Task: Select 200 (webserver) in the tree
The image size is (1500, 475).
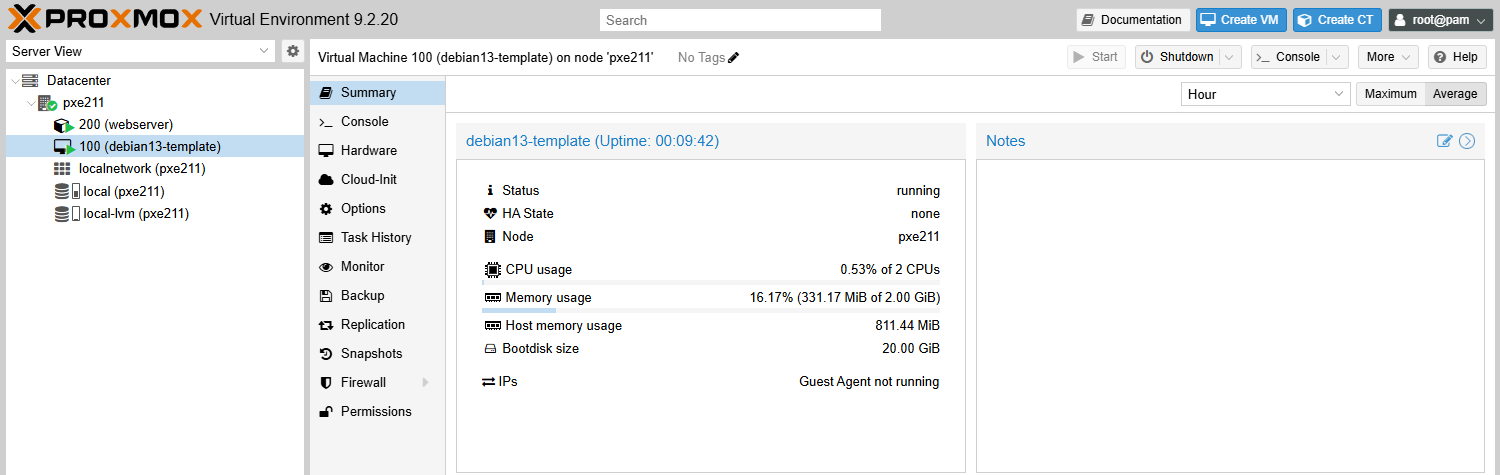Action: pyautogui.click(x=155, y=125)
